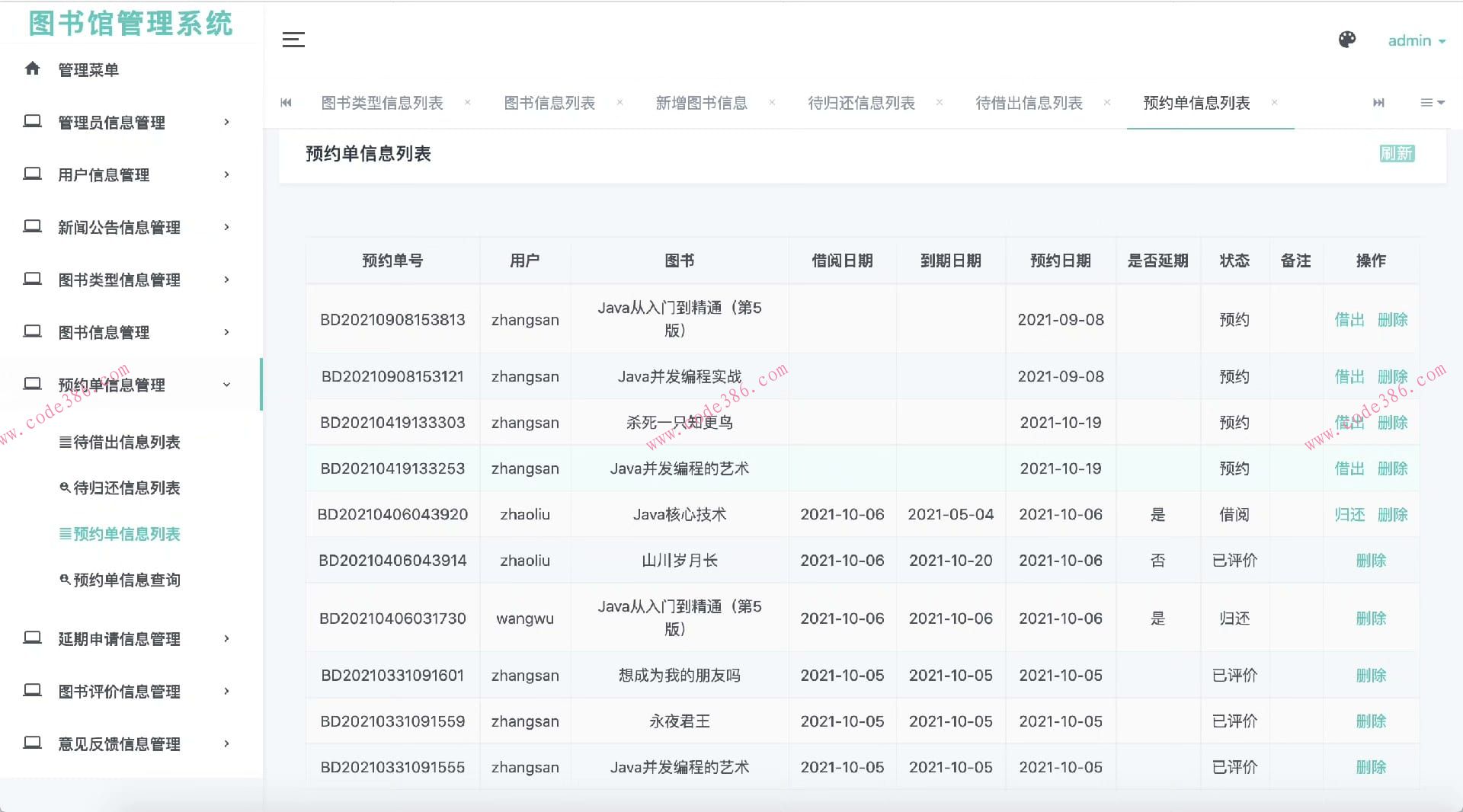
Task: Collapse the sidebar using the hamburger icon
Action: point(293,40)
